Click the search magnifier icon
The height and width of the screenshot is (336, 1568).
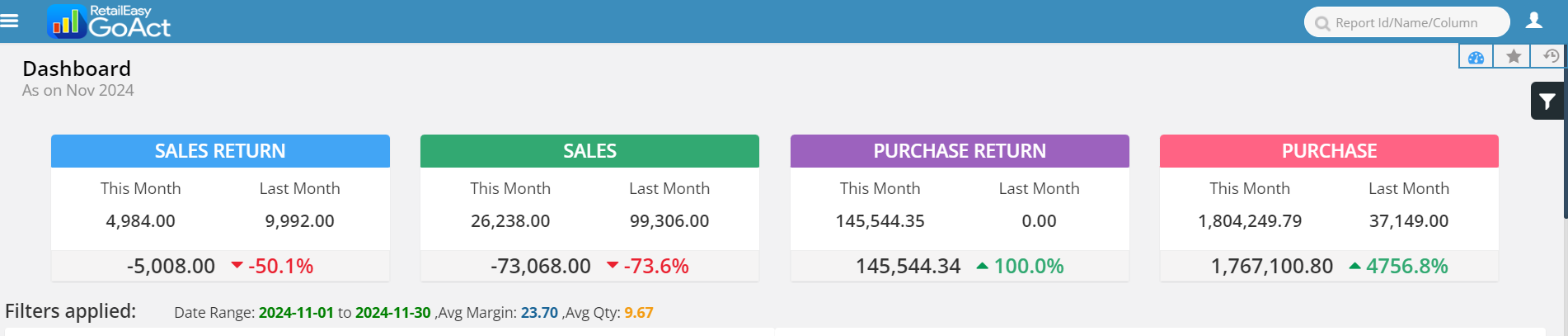[1322, 23]
